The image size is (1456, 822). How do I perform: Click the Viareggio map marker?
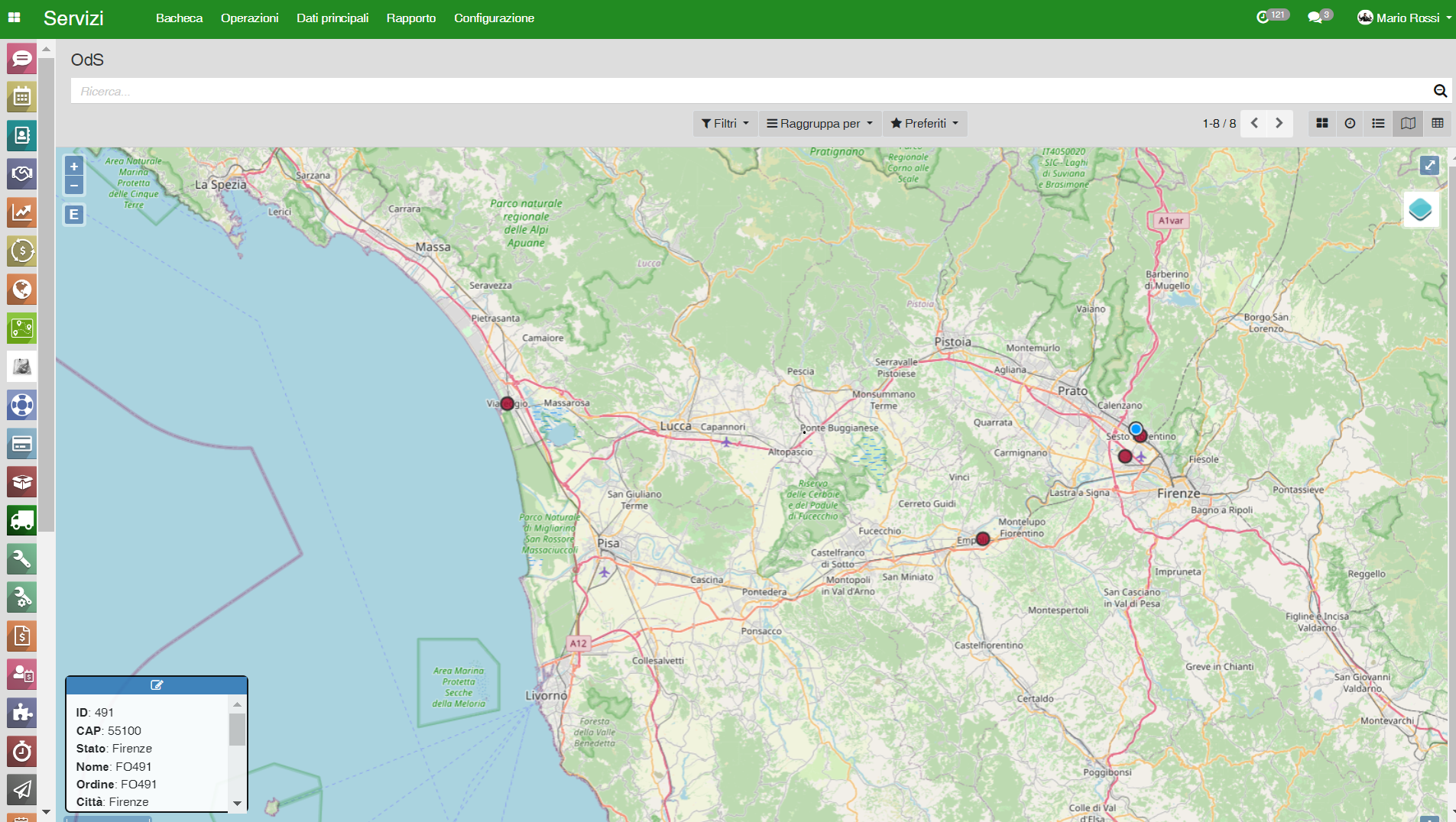[507, 403]
